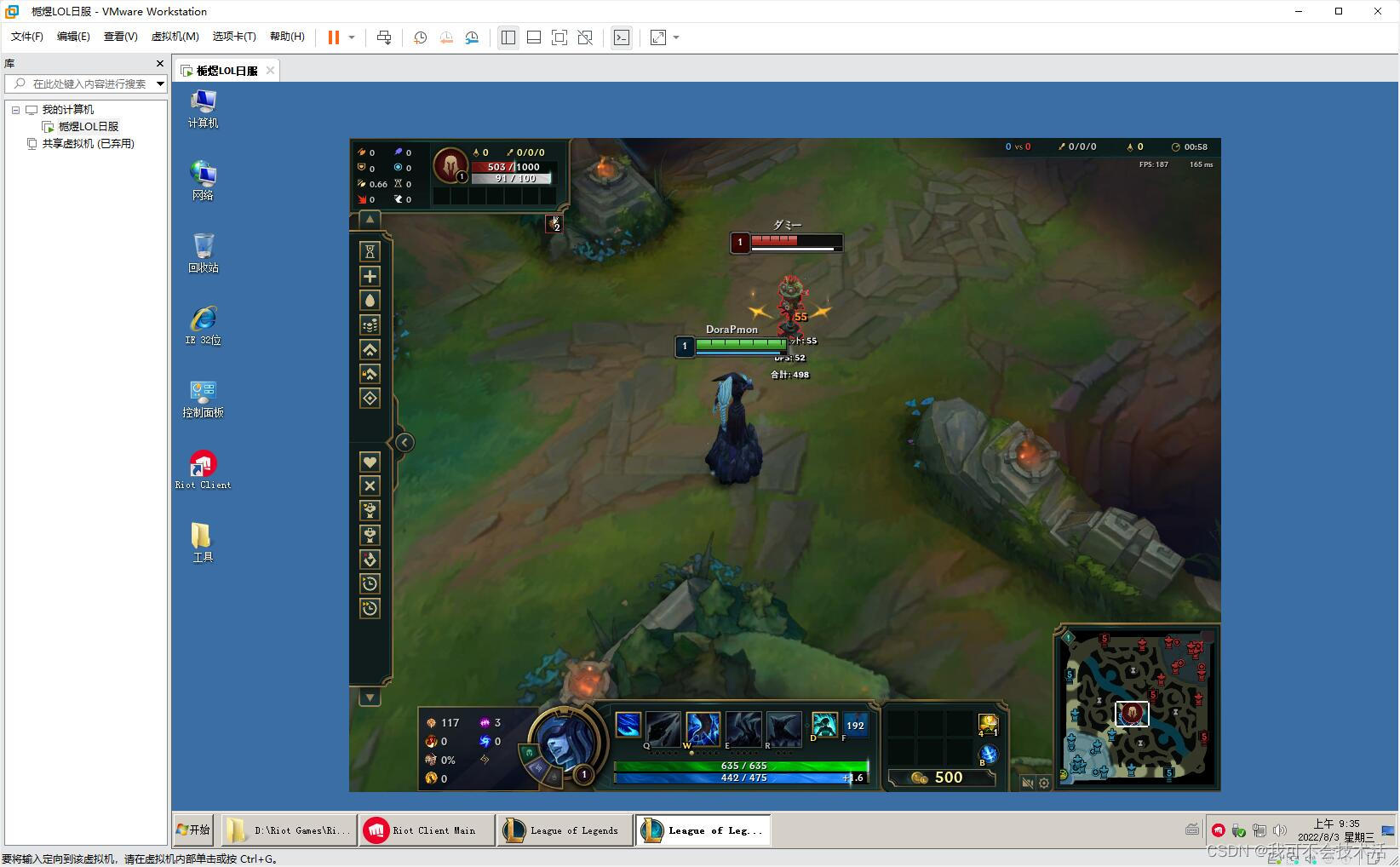This screenshot has width=1400, height=867.
Task: Click the diamond target icon in practice panel
Action: click(x=370, y=398)
